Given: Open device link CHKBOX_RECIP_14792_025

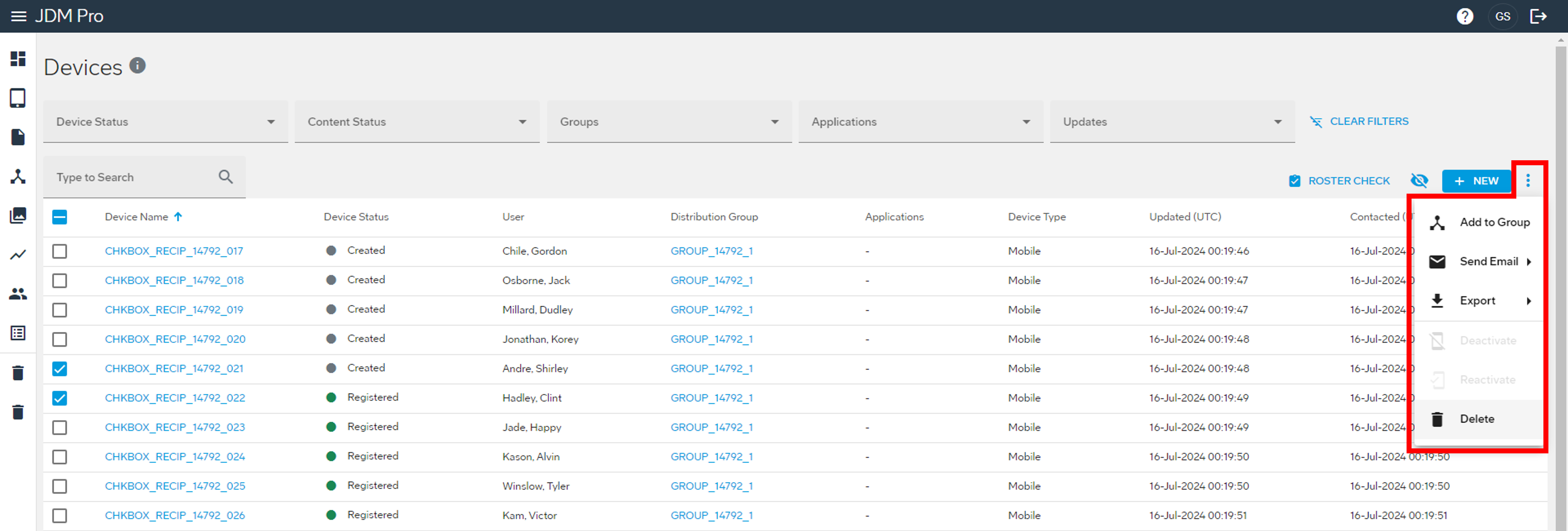Looking at the screenshot, I should click(175, 486).
